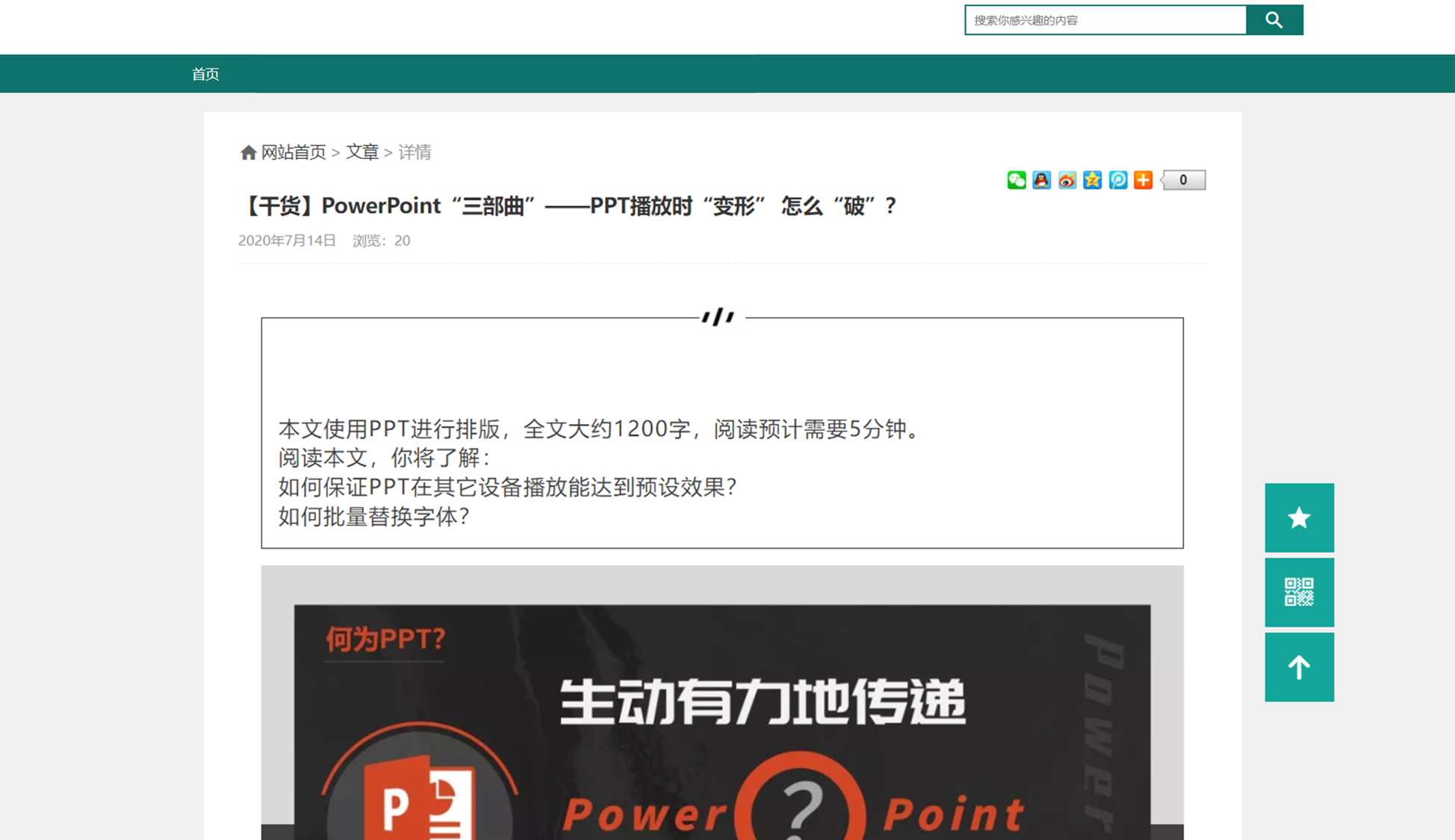The width and height of the screenshot is (1455, 840).
Task: Select the 如何批量替换字体 line
Action: point(374,517)
